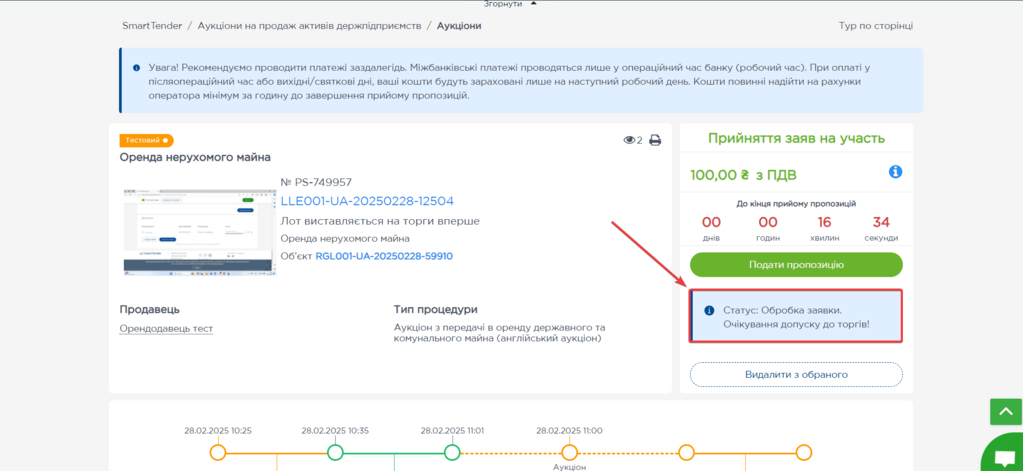Open the lot preview thumbnail image
The image size is (1023, 471).
pyautogui.click(x=197, y=229)
